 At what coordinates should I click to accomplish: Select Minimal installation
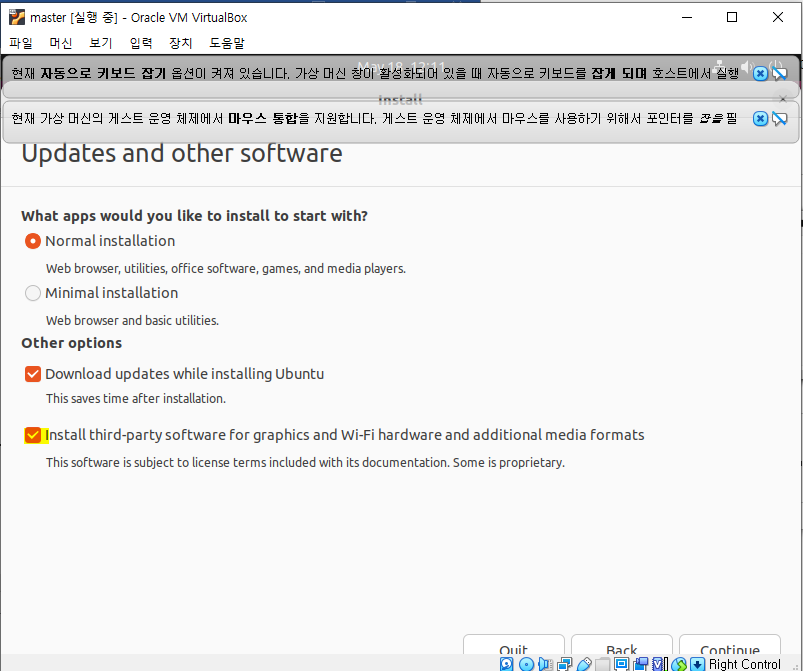pyautogui.click(x=33, y=293)
